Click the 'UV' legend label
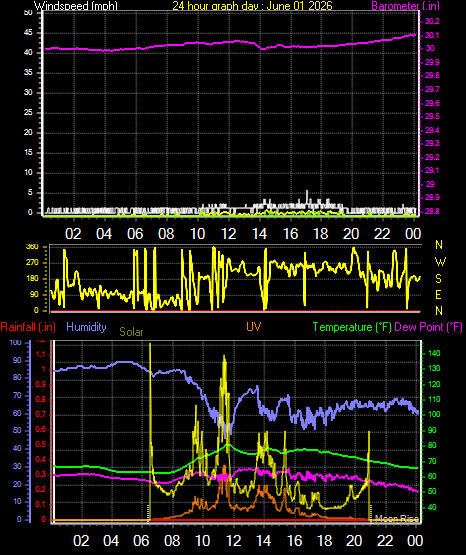466x555 pixels. 254,326
